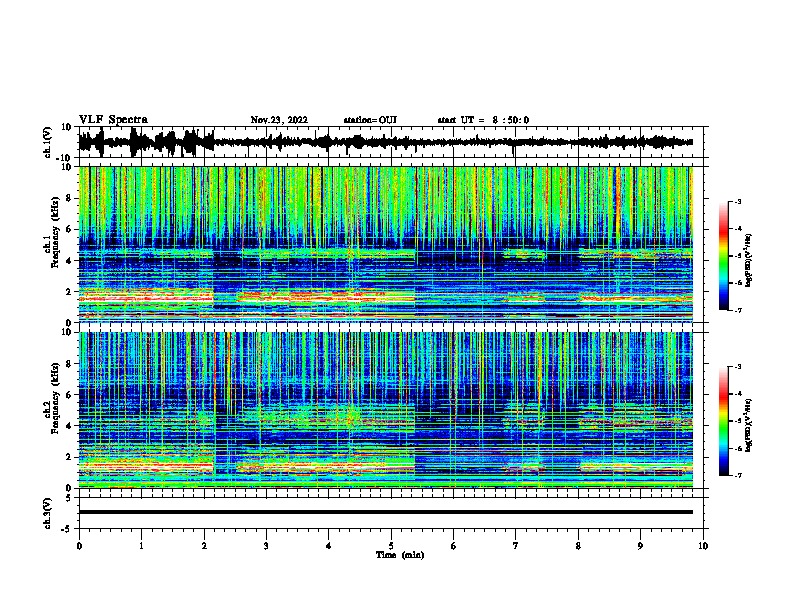The image size is (792, 612).
Task: Click time axis tick label "10"
Action: 703,546
